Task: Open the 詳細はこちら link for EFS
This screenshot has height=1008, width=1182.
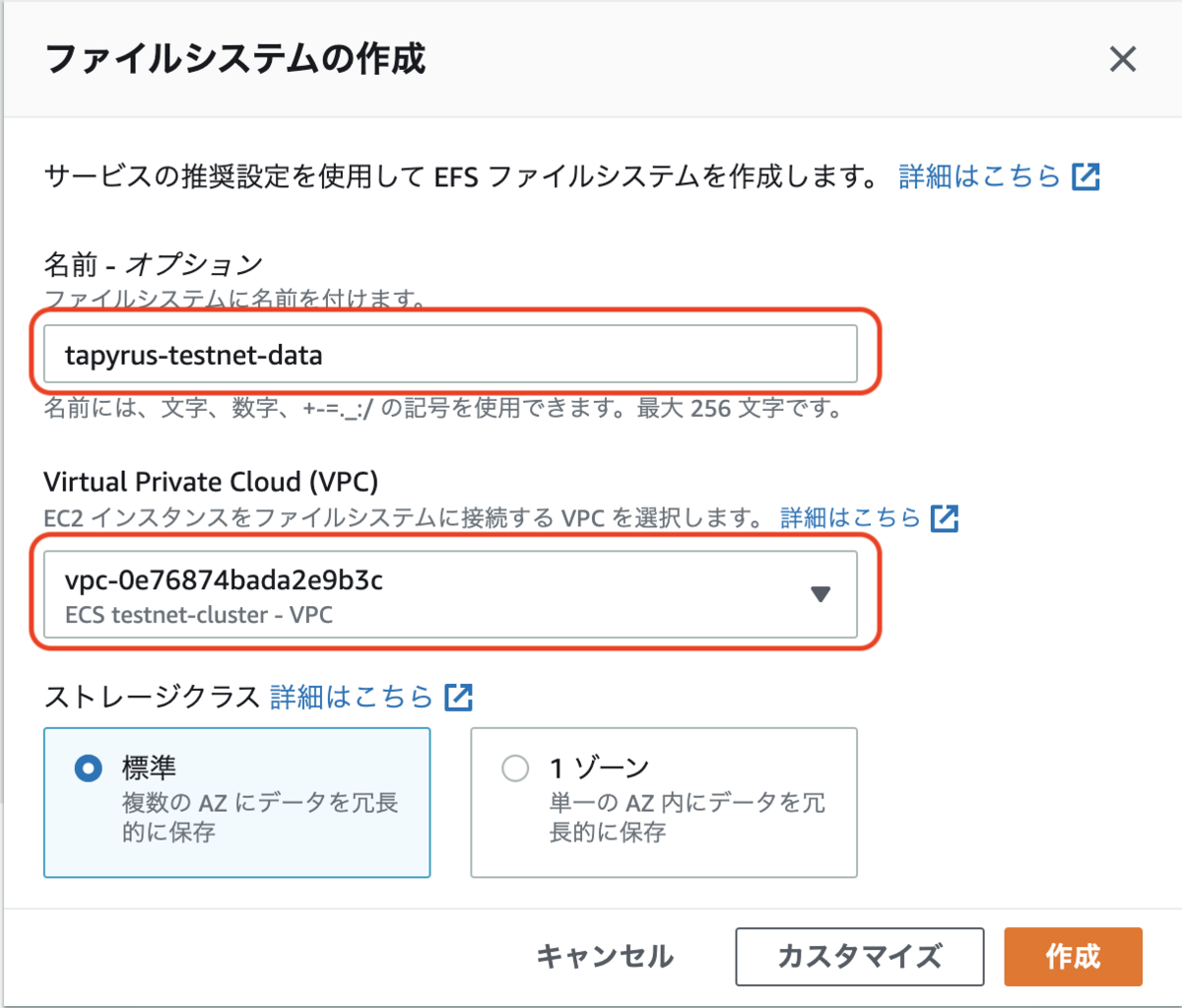Action: click(x=979, y=177)
